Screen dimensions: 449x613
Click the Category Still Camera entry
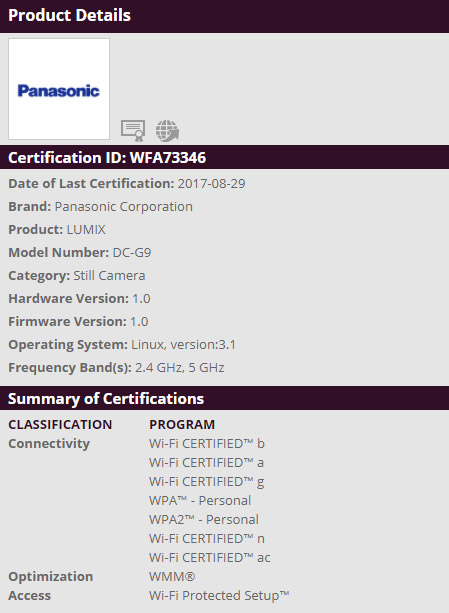coord(77,276)
